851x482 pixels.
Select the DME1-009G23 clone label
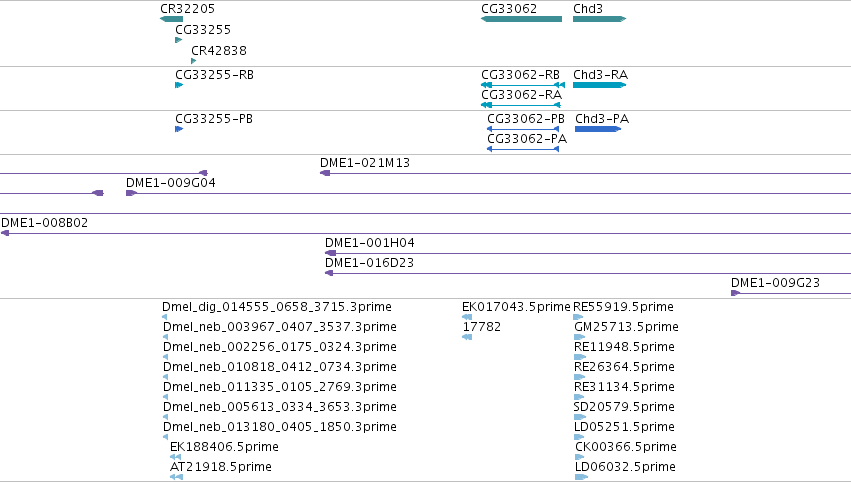coord(775,282)
